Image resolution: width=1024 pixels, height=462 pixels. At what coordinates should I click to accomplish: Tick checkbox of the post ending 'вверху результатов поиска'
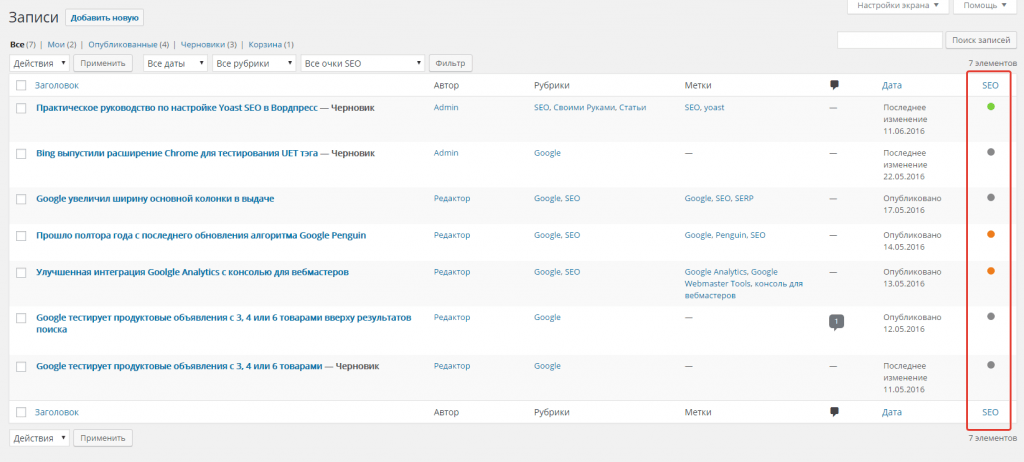tap(21, 318)
